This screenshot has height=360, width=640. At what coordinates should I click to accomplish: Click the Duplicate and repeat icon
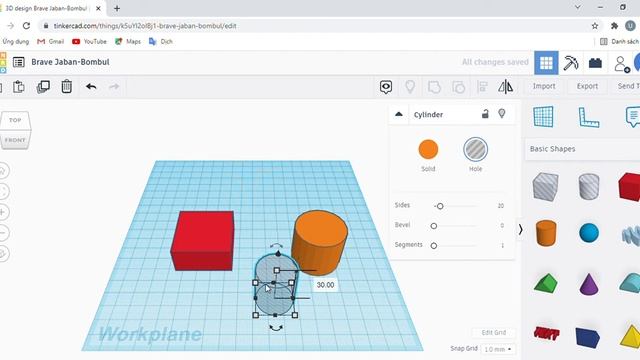coord(43,87)
